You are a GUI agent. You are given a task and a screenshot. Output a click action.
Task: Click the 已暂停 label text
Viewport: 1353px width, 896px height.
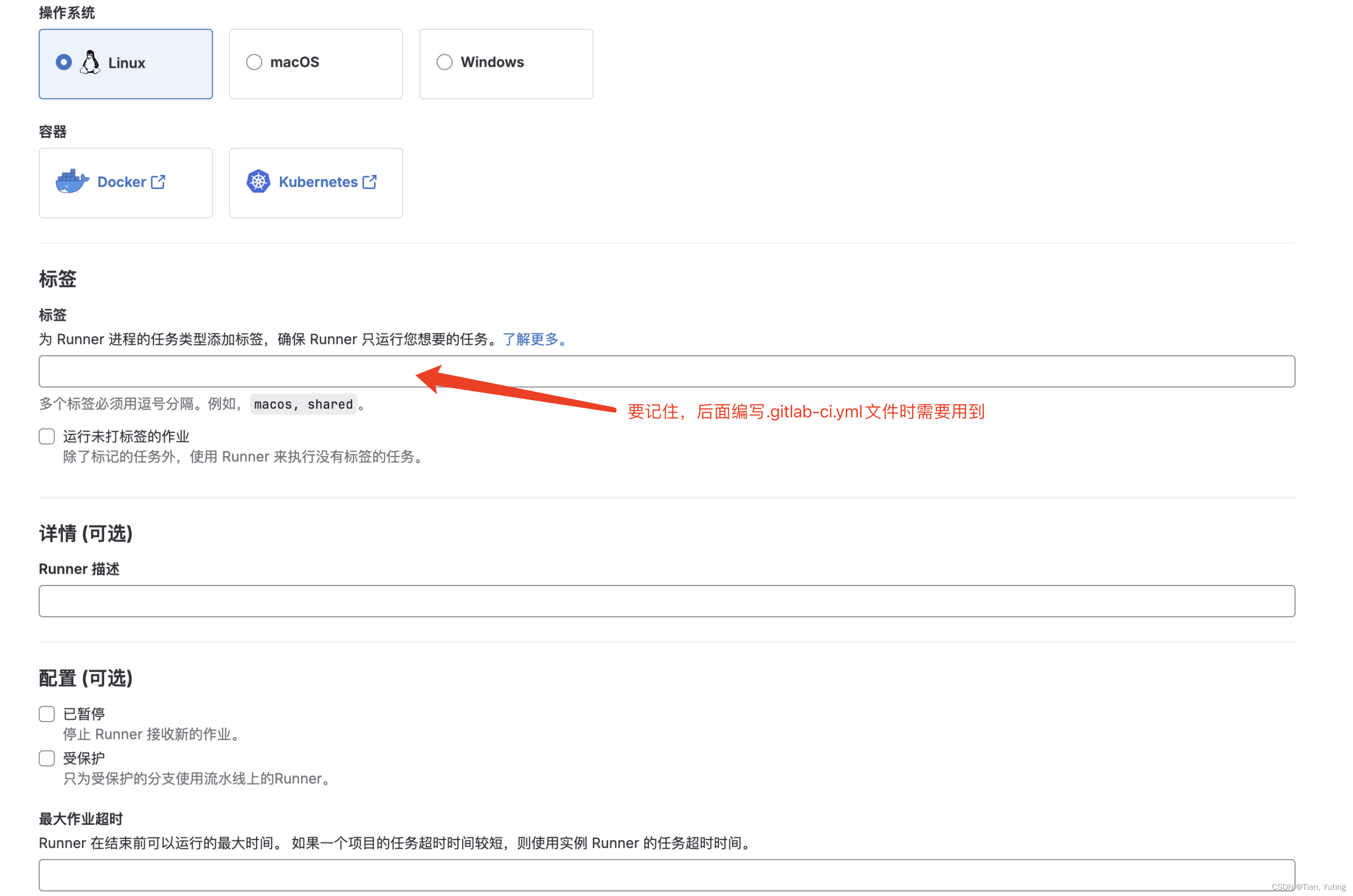click(x=84, y=714)
